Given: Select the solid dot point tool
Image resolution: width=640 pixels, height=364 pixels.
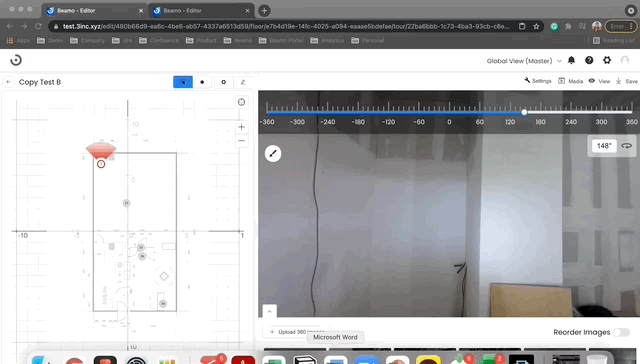Looking at the screenshot, I should point(202,82).
